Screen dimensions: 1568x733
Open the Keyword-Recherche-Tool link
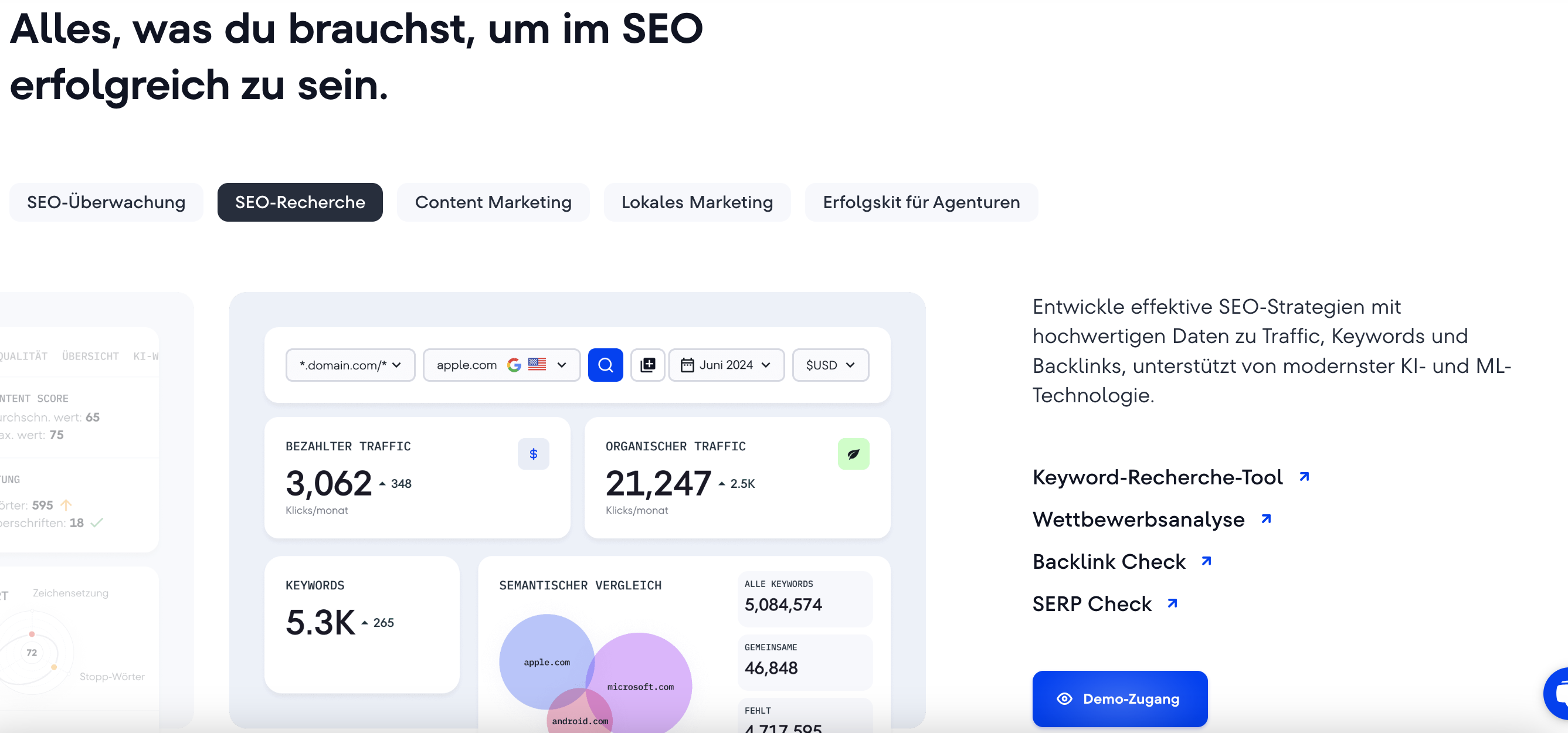pos(1157,477)
